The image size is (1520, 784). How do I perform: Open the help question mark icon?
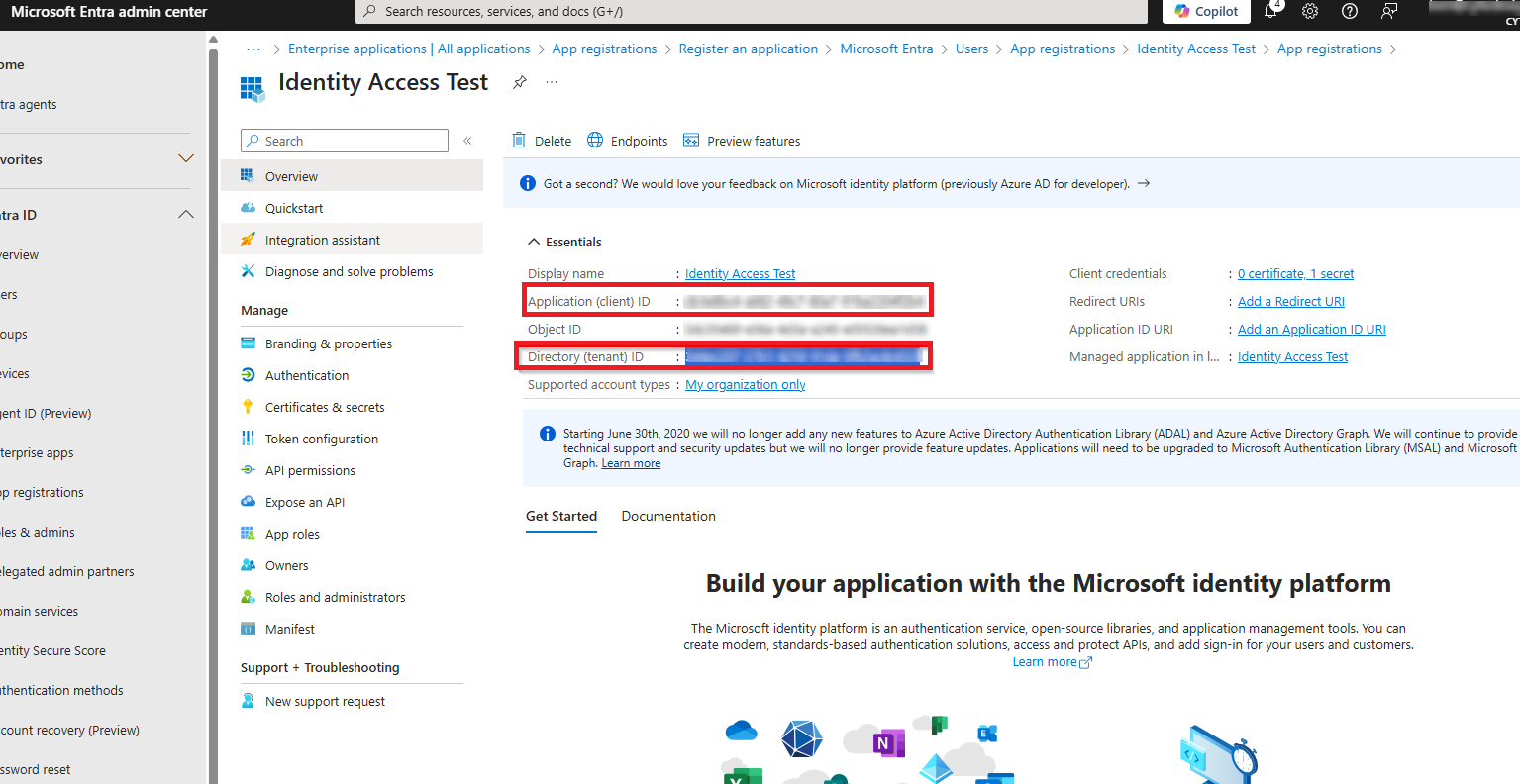1350,11
